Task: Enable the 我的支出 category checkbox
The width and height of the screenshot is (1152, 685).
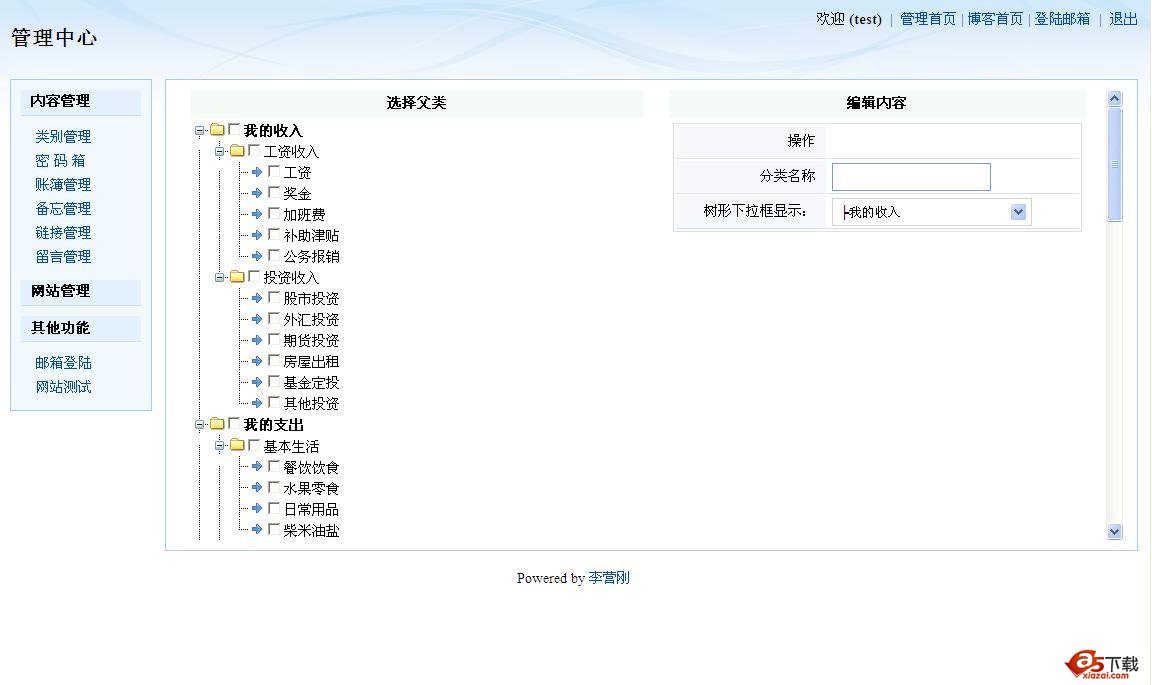Action: click(234, 424)
